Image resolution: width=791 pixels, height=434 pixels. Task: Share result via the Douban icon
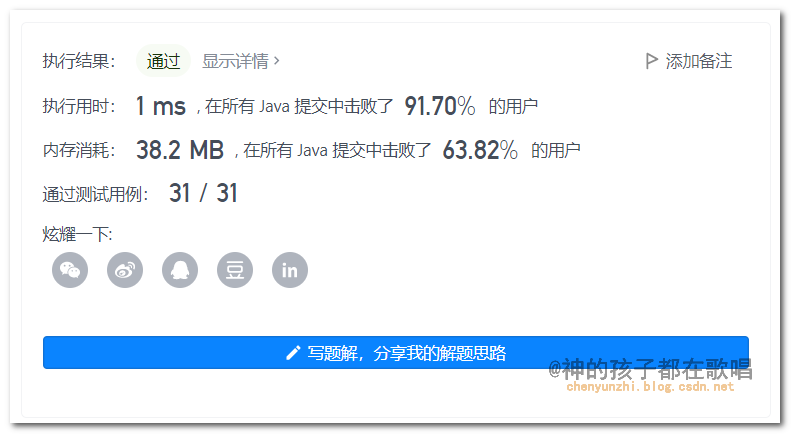coord(235,270)
